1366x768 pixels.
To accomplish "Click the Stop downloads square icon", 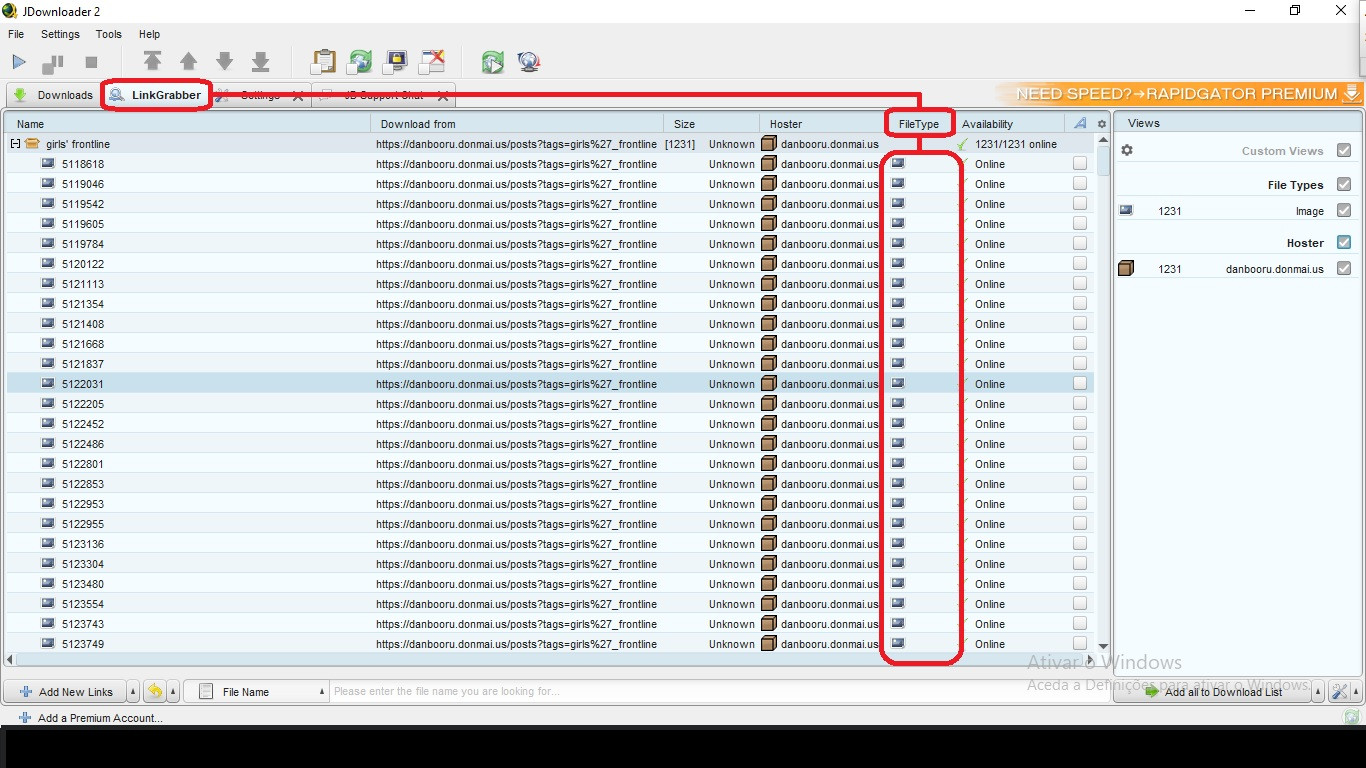I will pyautogui.click(x=91, y=62).
